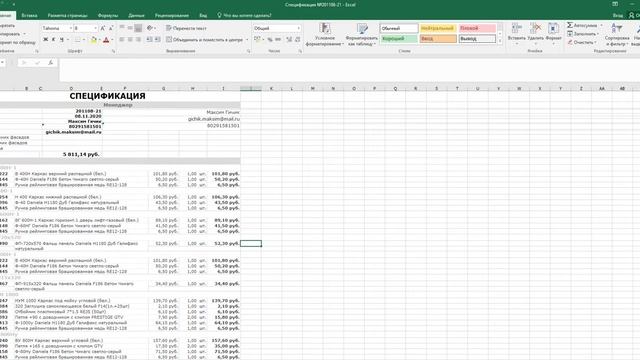The height and width of the screenshot is (360, 640).
Task: Click the Автосумма sigma icon
Action: coord(570,25)
